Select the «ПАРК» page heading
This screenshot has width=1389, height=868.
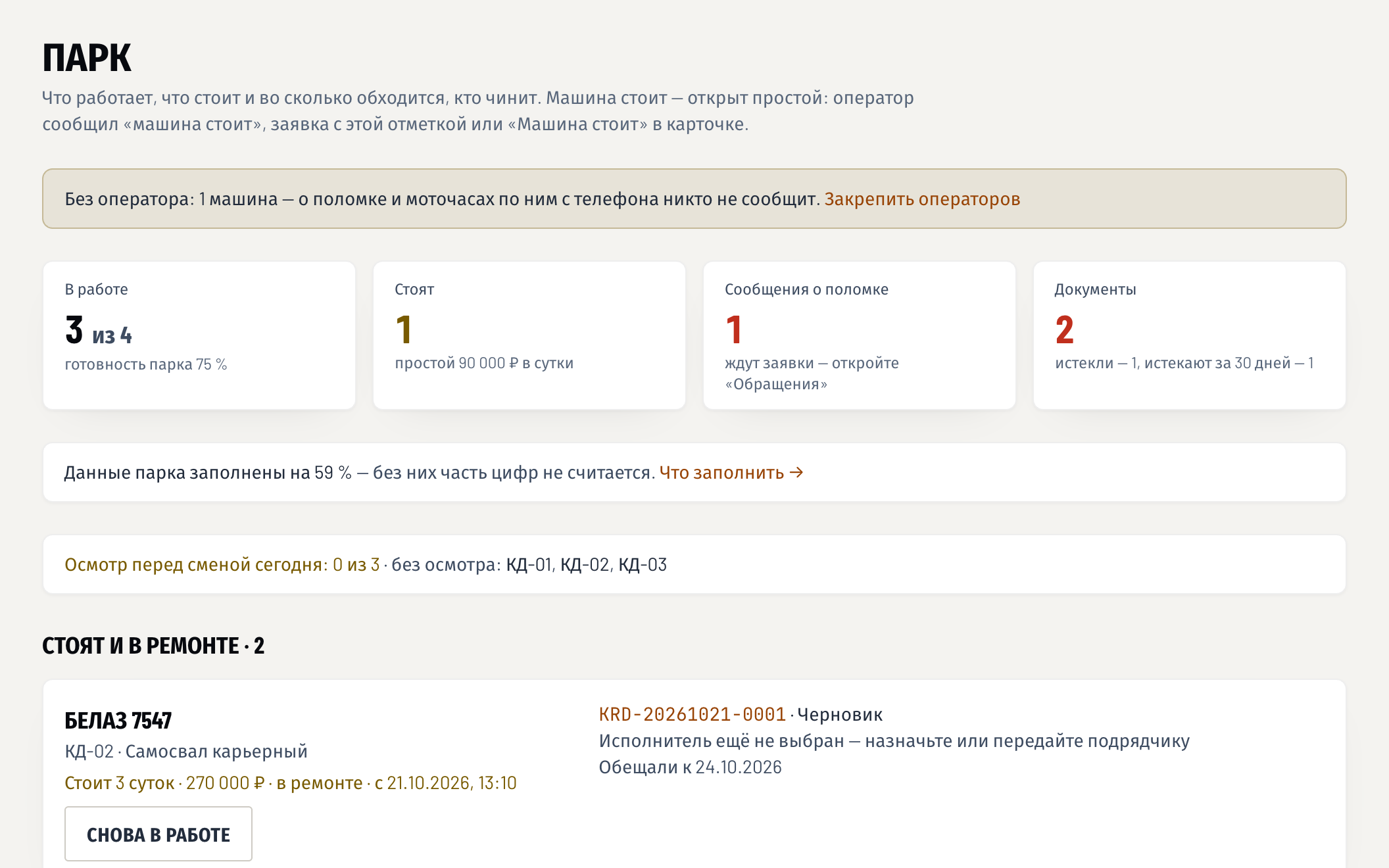pos(87,58)
